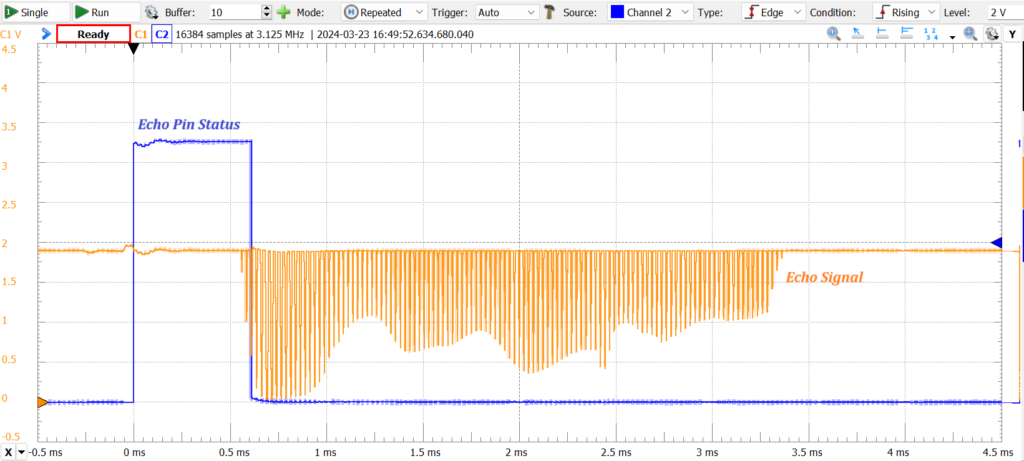Open the buffer settings gear icon
The height and width of the screenshot is (461, 1024).
click(152, 13)
